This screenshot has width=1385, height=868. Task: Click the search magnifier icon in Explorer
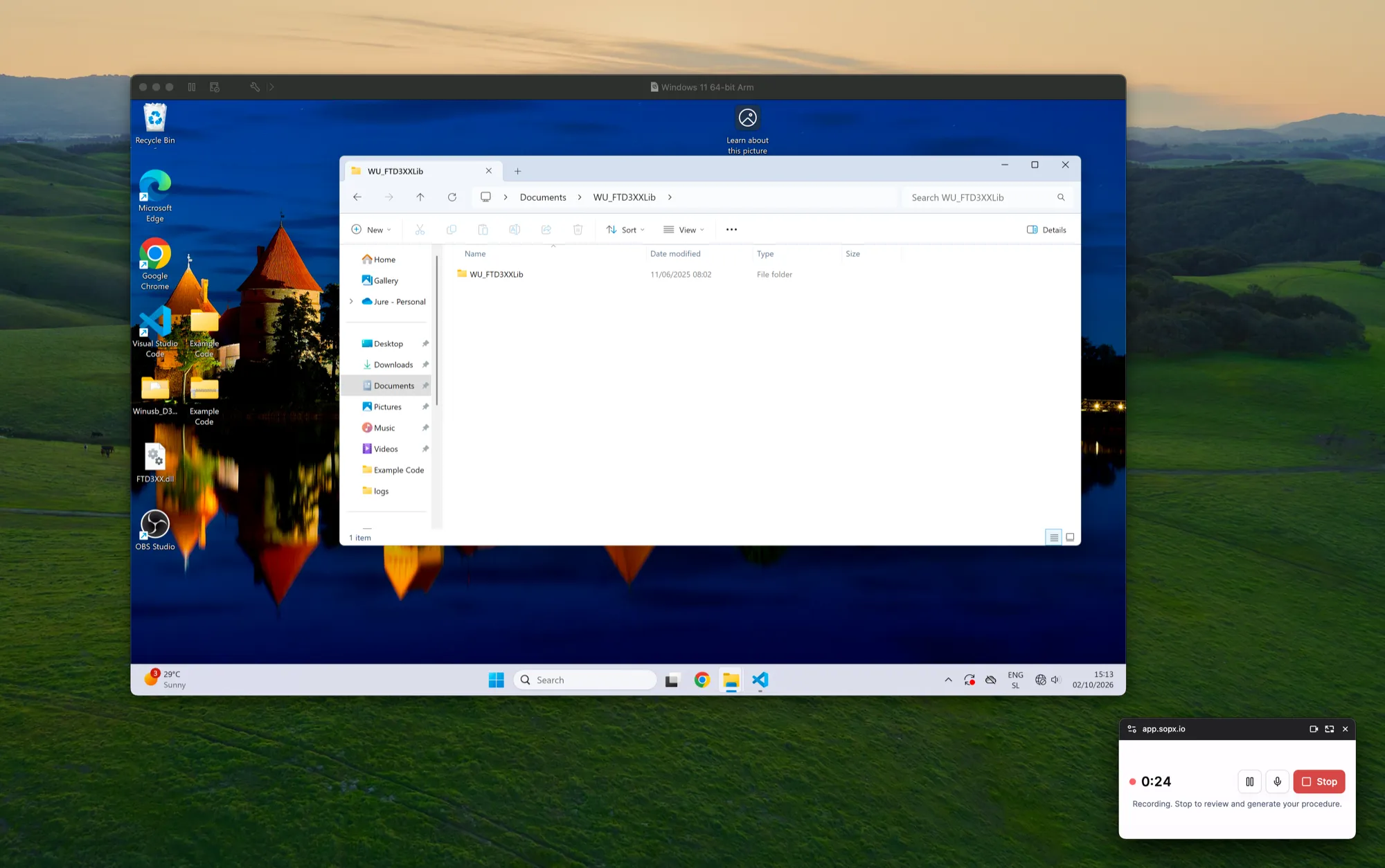pos(1061,197)
